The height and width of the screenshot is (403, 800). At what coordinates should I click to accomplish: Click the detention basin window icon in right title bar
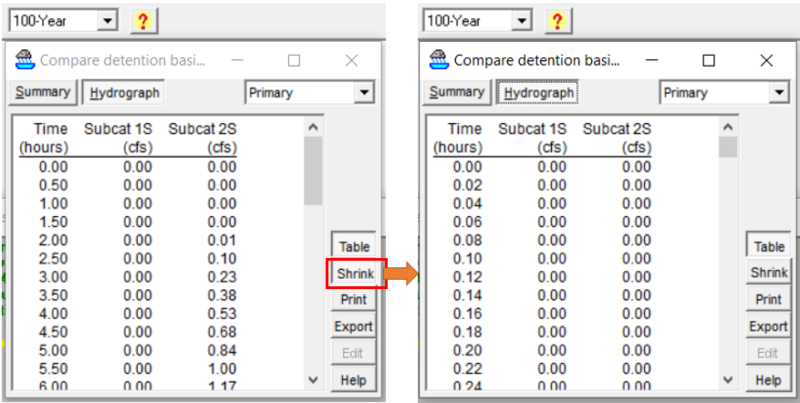tap(438, 60)
